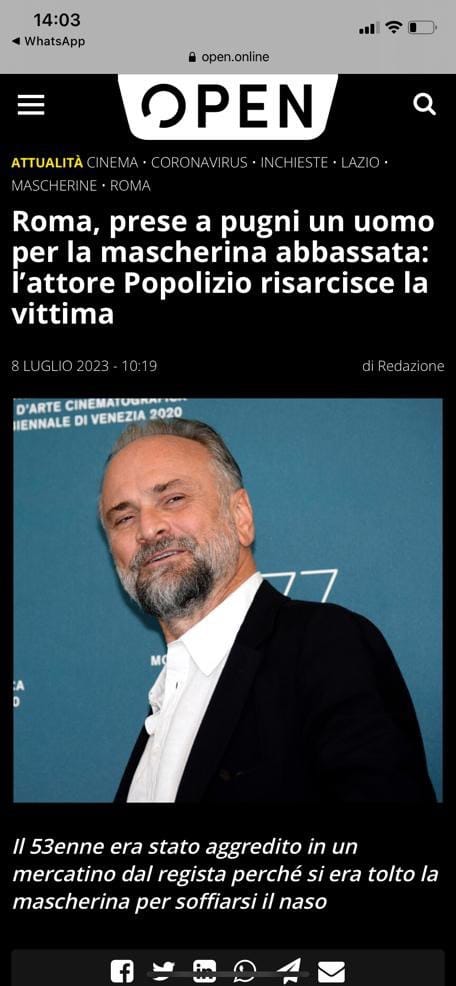This screenshot has width=456, height=986.
Task: Open the INCHIESTE tag
Action: (294, 163)
